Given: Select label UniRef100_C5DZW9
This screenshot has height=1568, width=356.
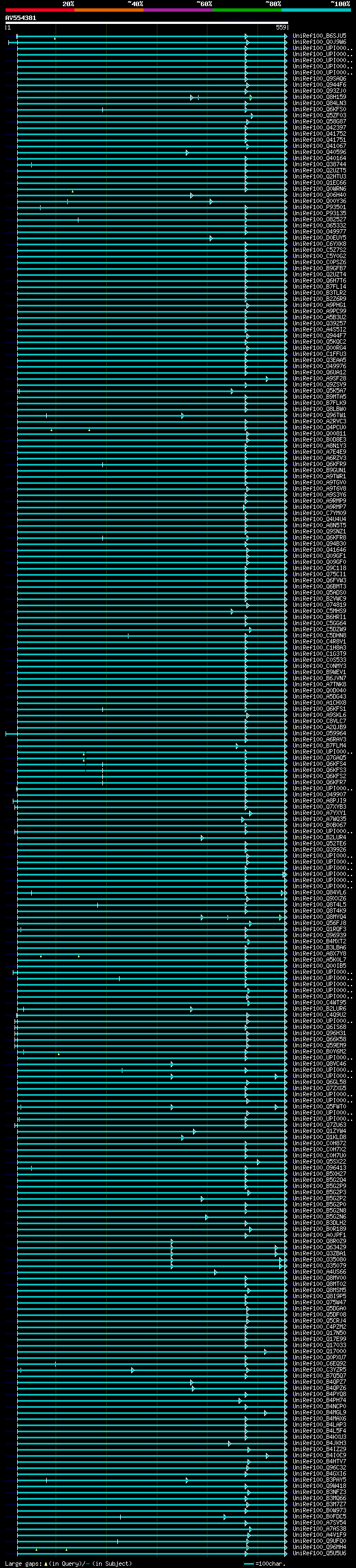Looking at the screenshot, I should pos(319,630).
